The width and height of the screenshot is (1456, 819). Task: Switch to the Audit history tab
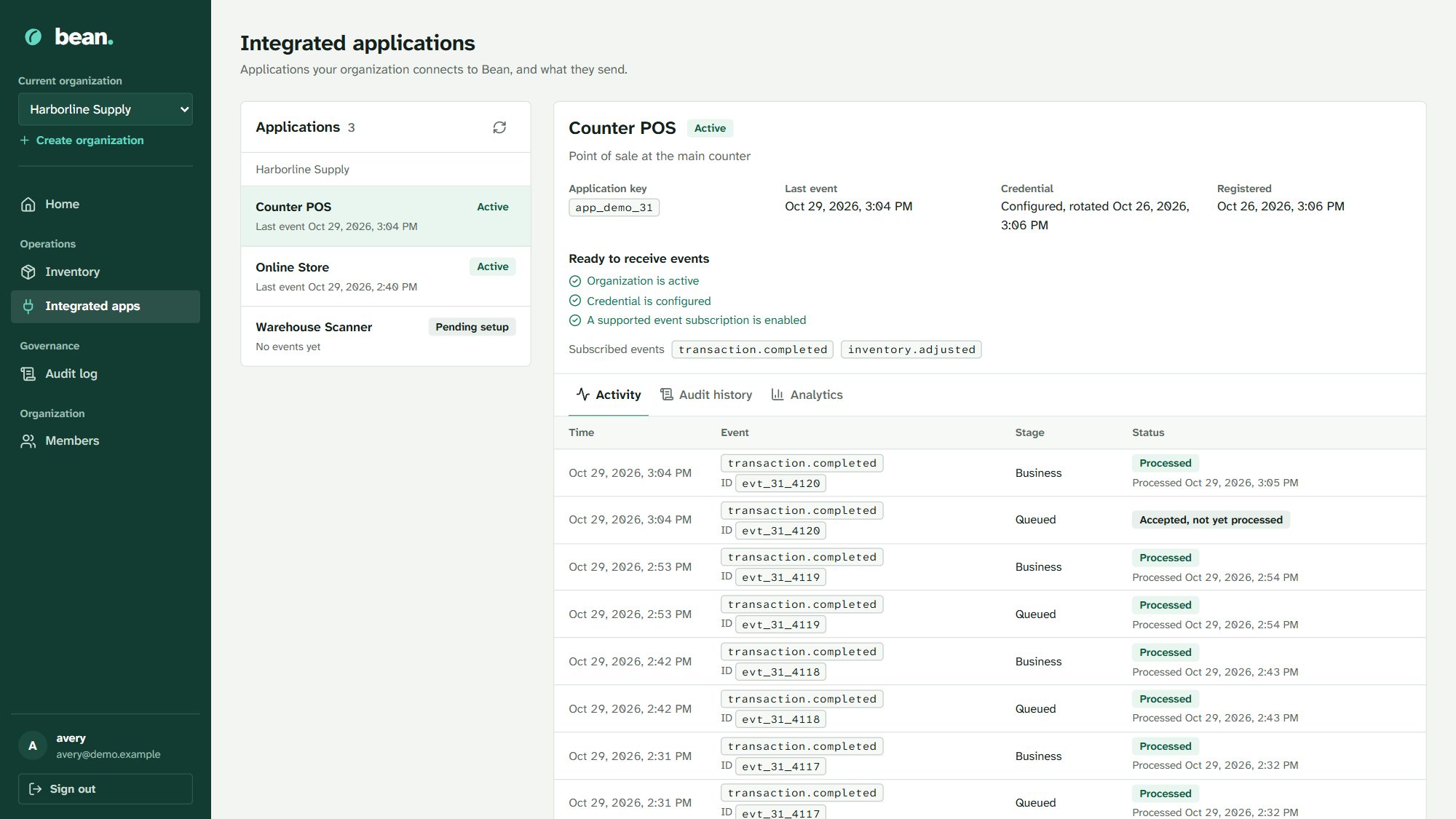706,395
